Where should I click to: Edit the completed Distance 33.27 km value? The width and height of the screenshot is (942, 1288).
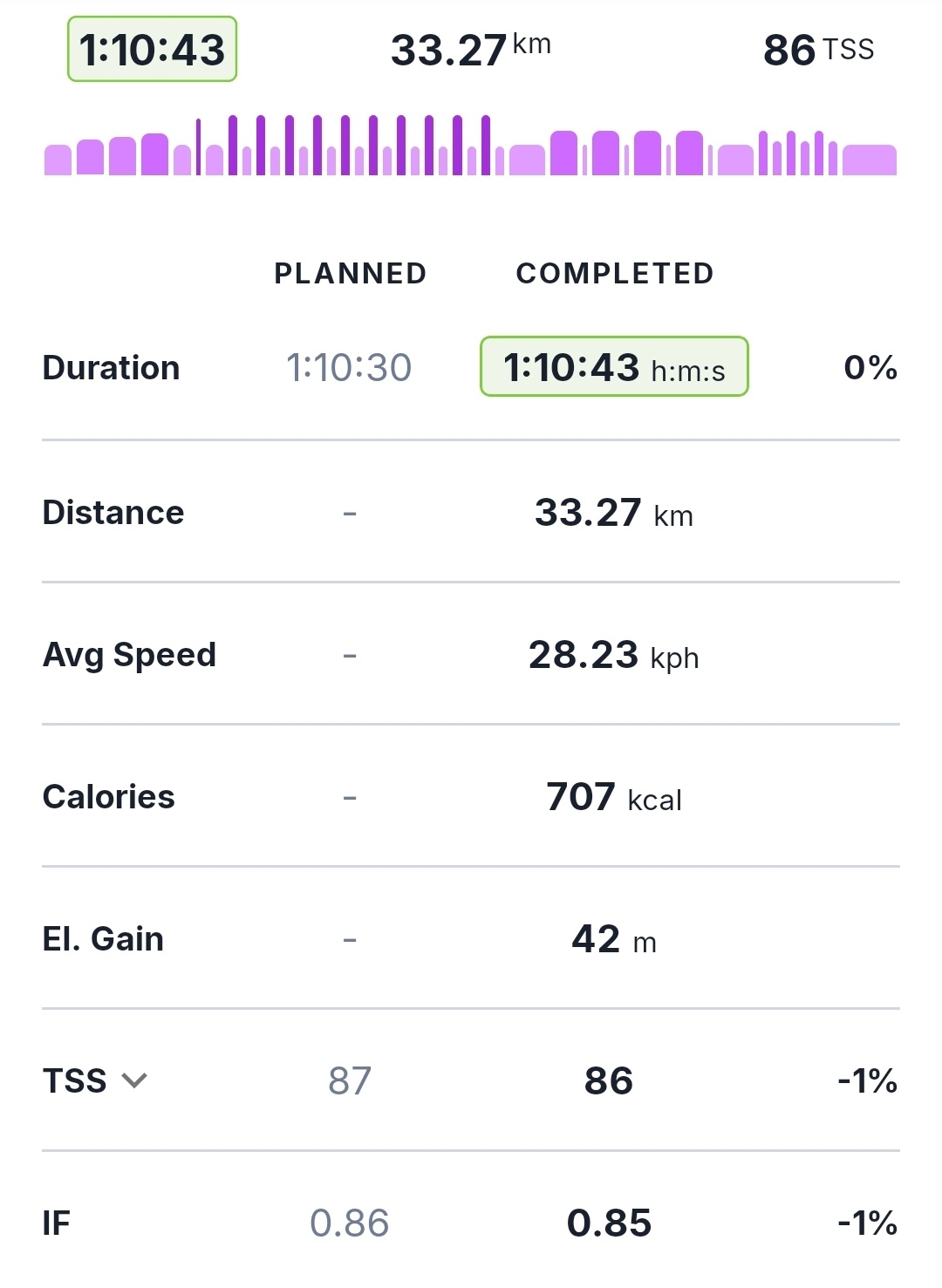point(613,513)
